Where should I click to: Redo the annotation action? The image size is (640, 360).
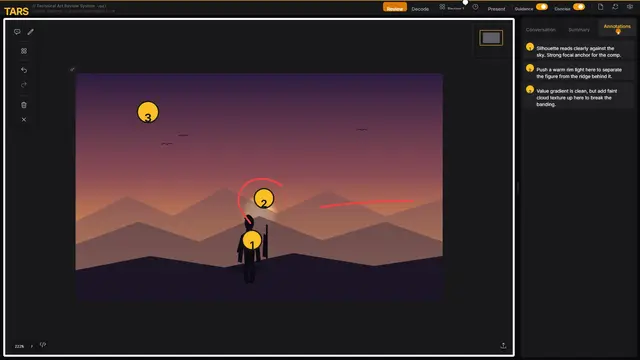(x=24, y=85)
